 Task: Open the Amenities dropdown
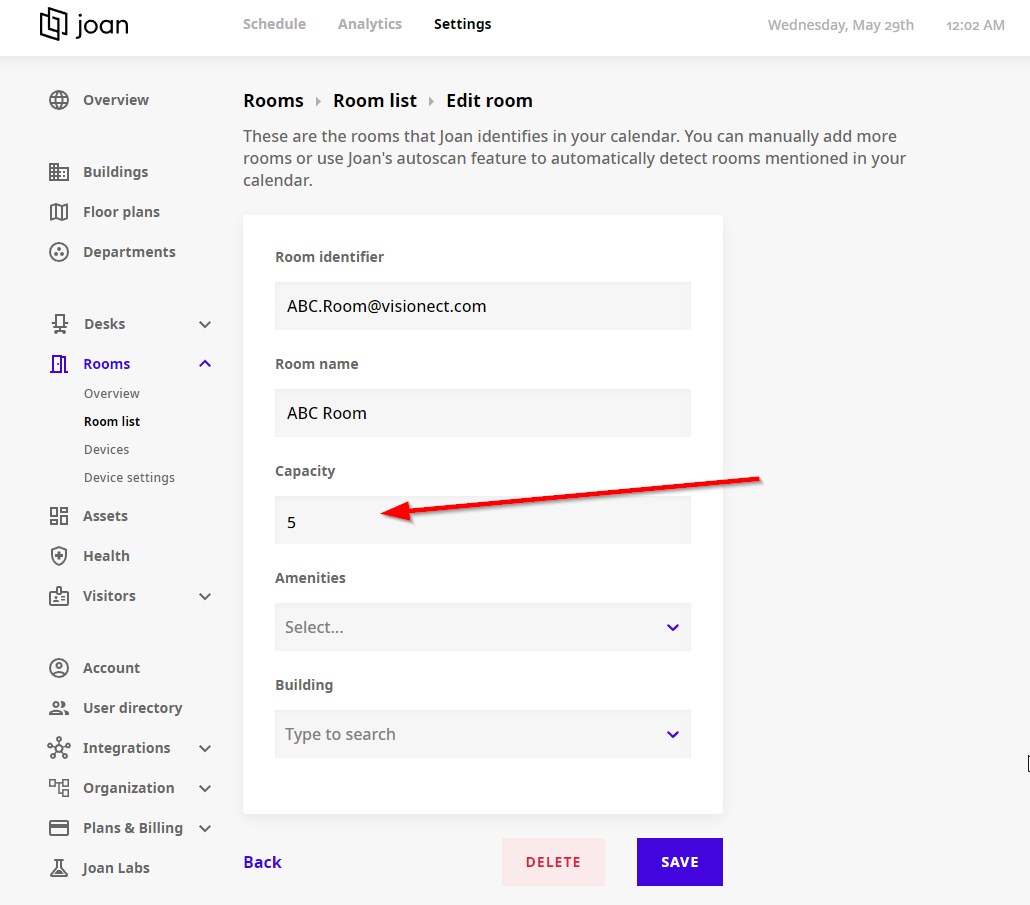483,627
